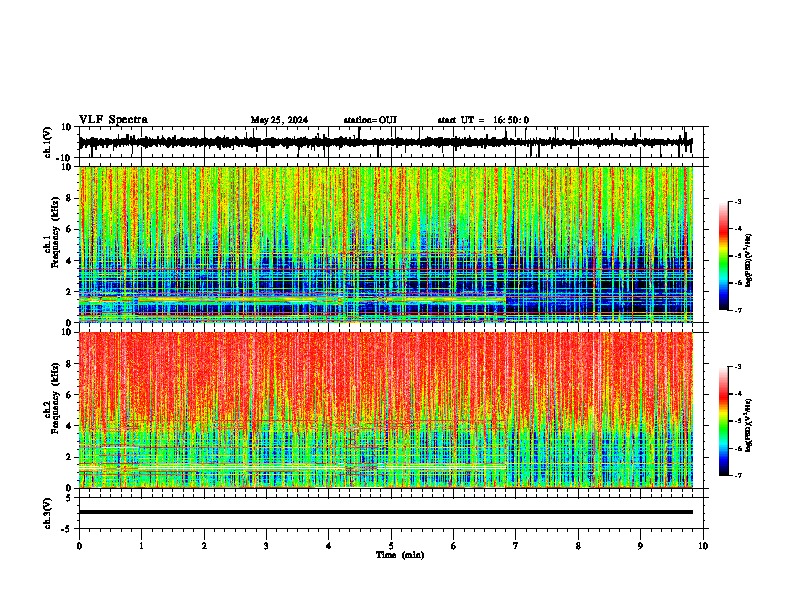Click the "ch.1(V)" waveform axis label
792x612 pixels.
(48, 142)
